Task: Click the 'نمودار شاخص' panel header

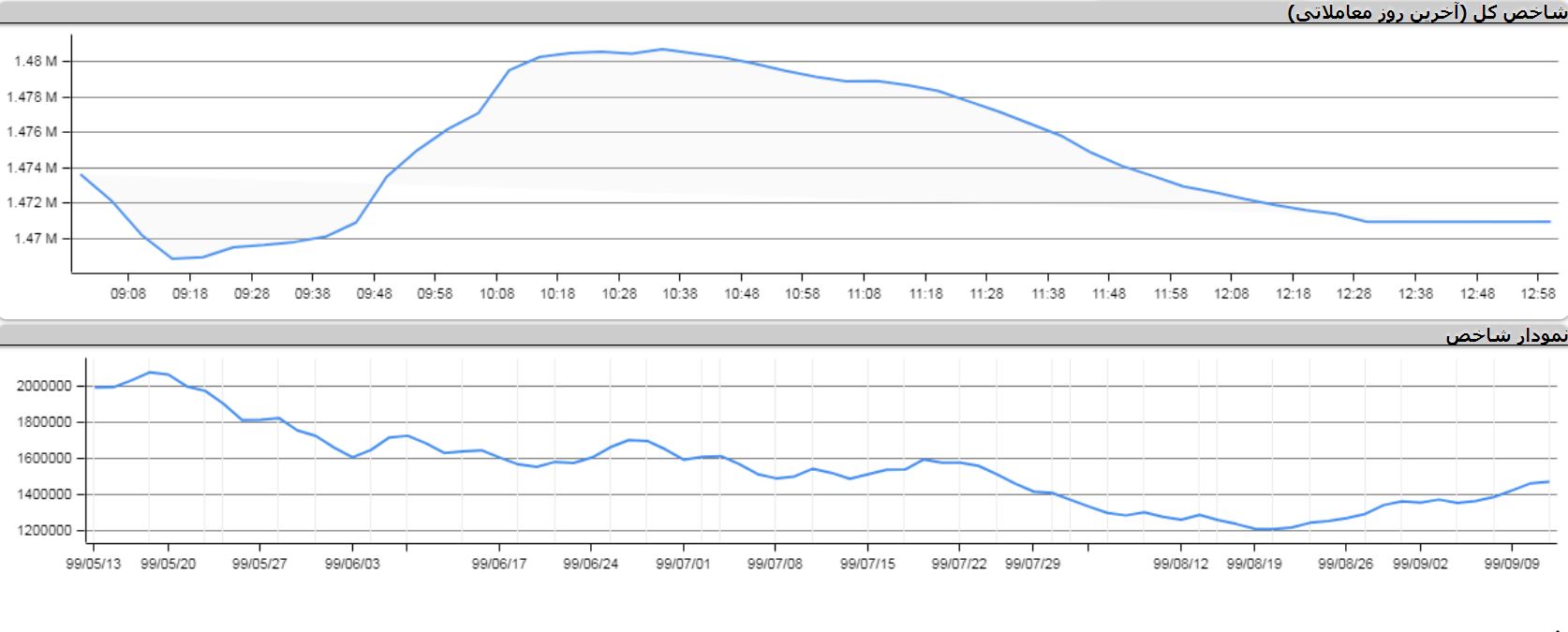Action: coord(1505,335)
